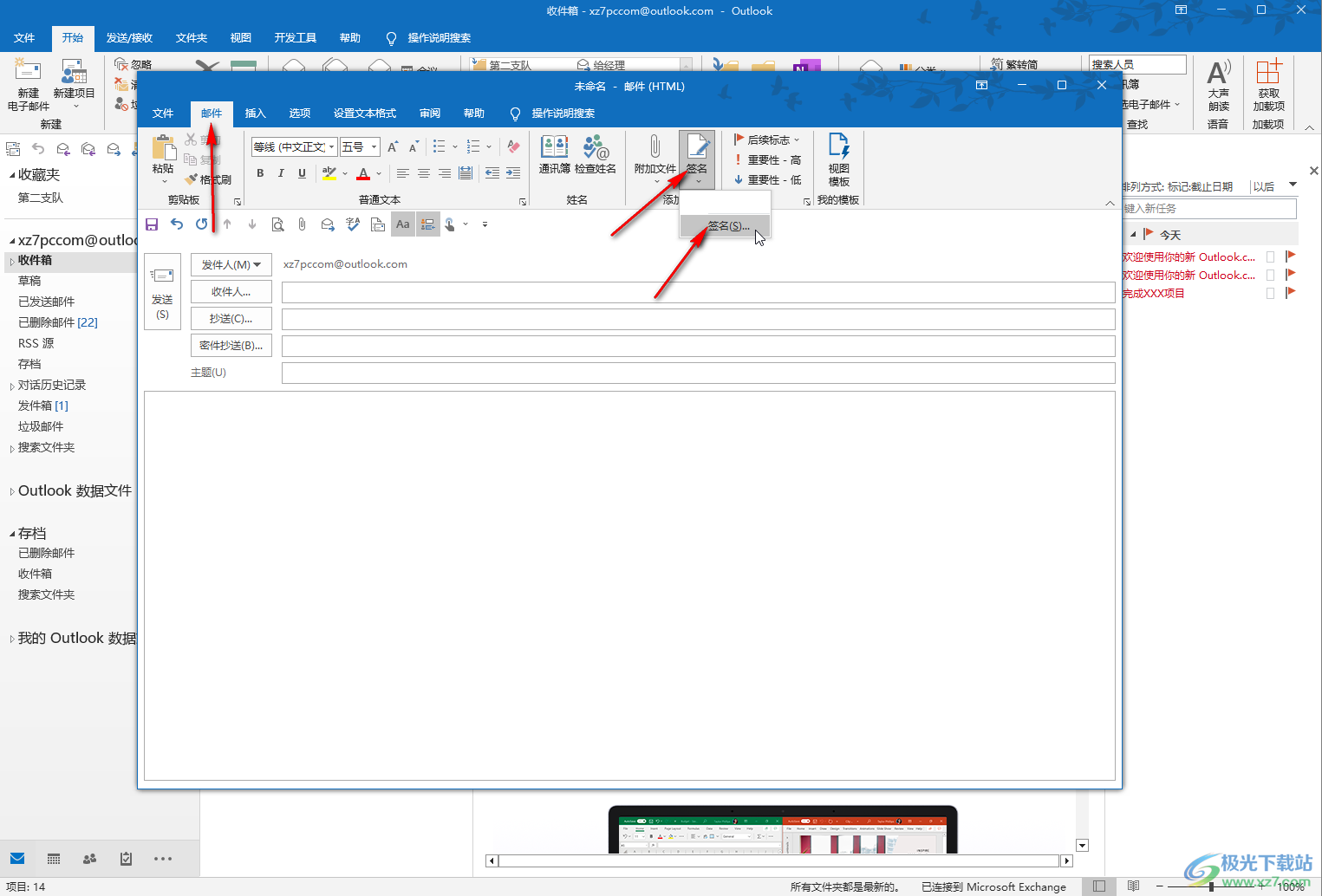Apply underline formatting in the message window
Screen dimensions: 1322x896
[x=302, y=173]
